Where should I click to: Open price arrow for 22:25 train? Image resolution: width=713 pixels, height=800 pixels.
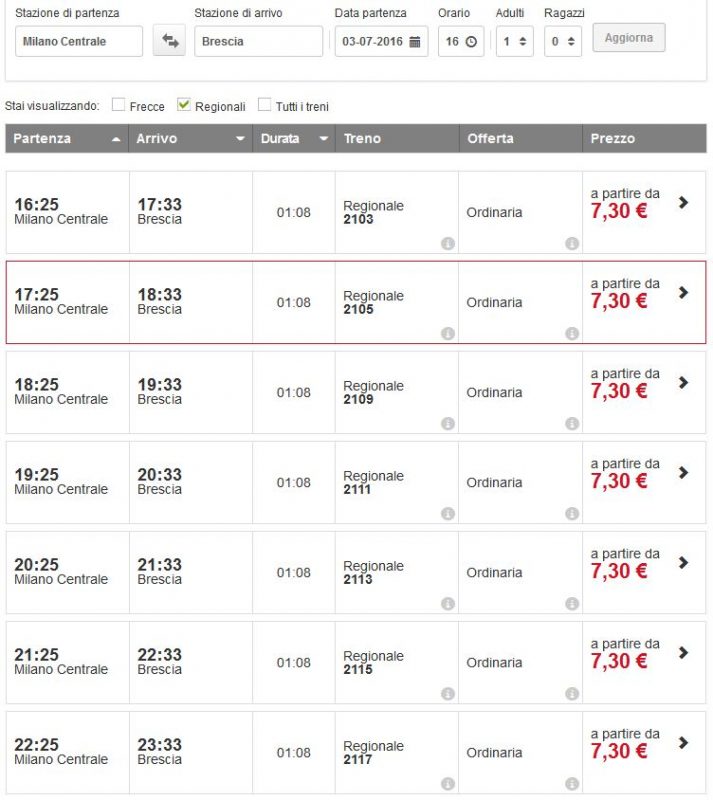coord(683,743)
